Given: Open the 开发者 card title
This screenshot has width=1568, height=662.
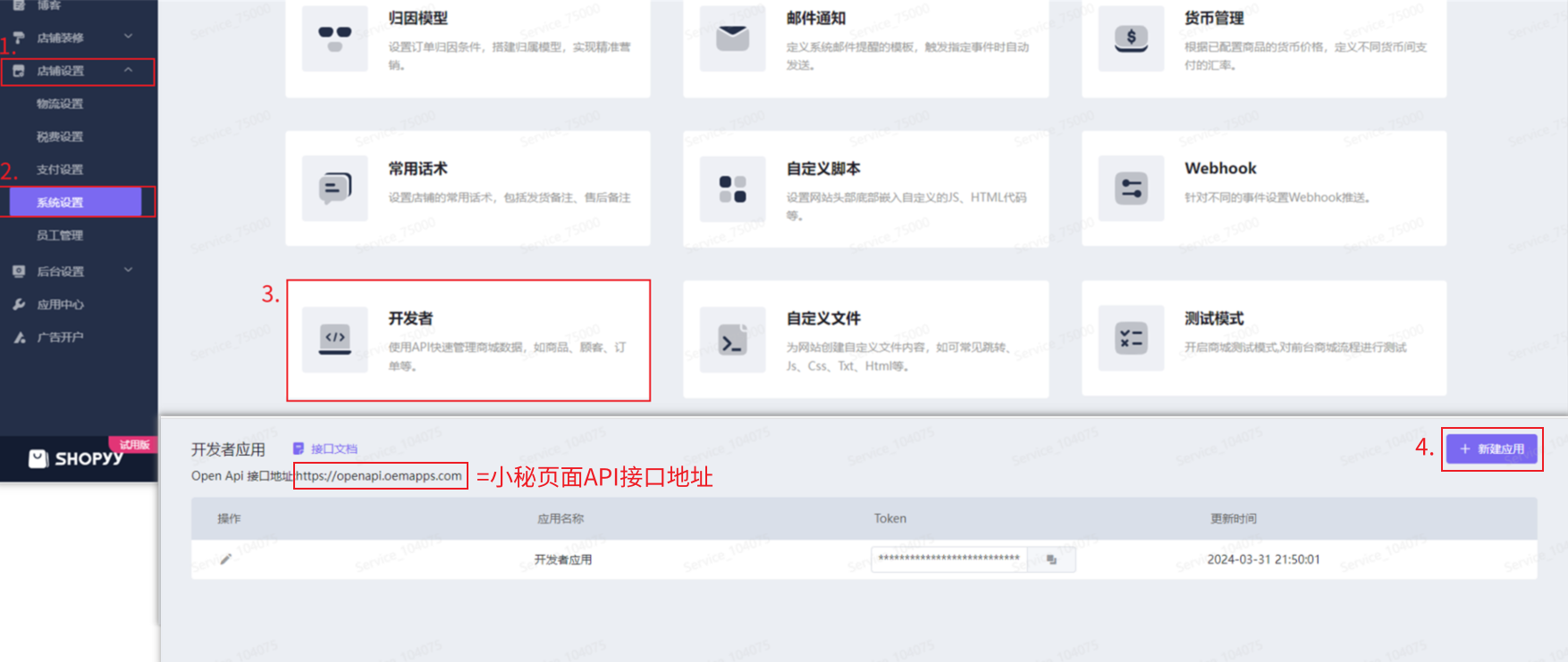Looking at the screenshot, I should [x=410, y=318].
